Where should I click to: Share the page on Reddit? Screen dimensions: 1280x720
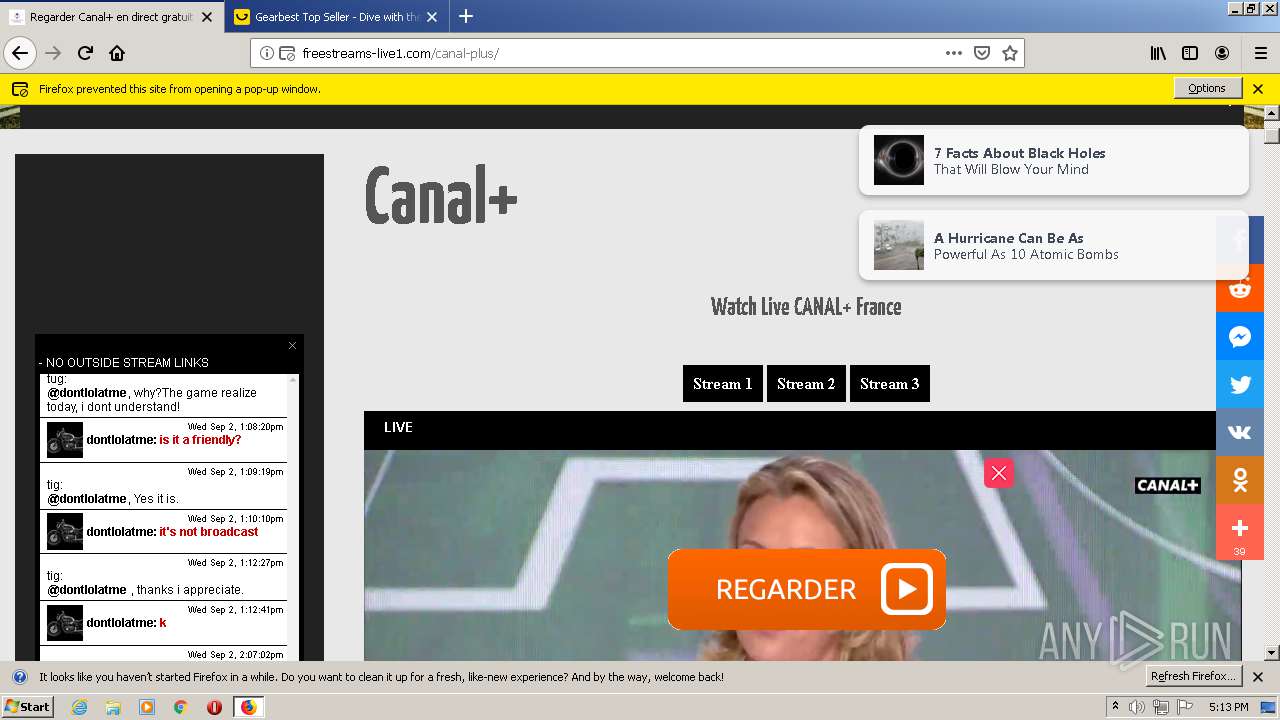(x=1240, y=288)
